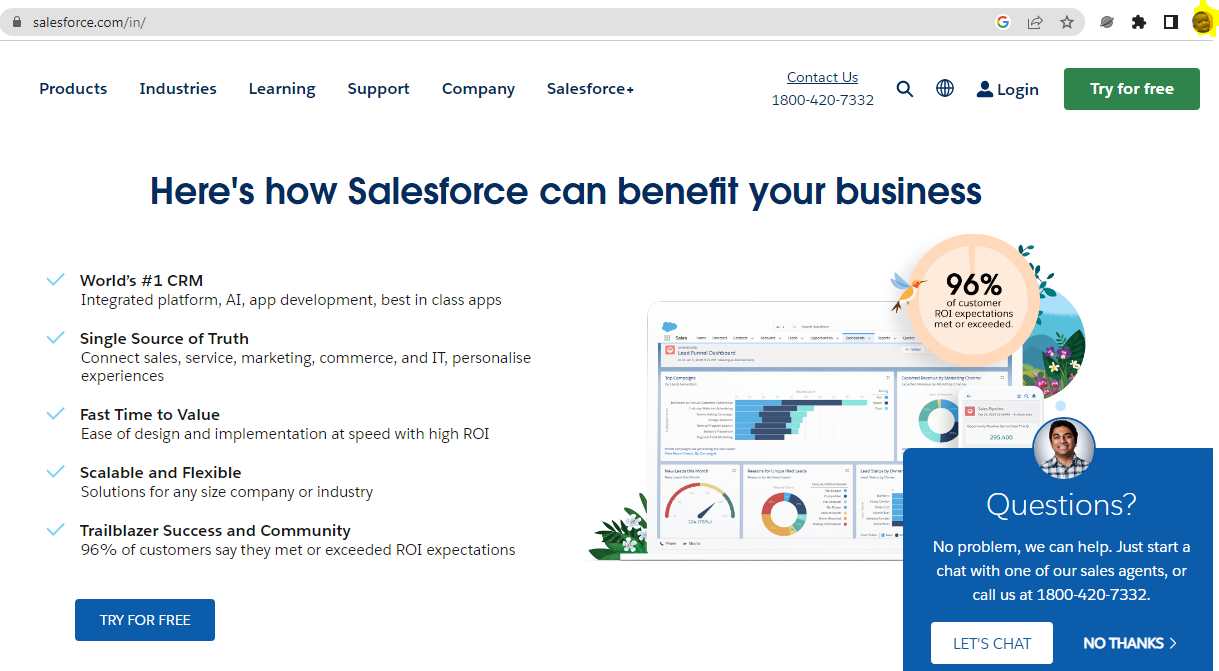Click the grey planet extension icon
Image resolution: width=1219 pixels, height=671 pixels.
click(x=1106, y=22)
